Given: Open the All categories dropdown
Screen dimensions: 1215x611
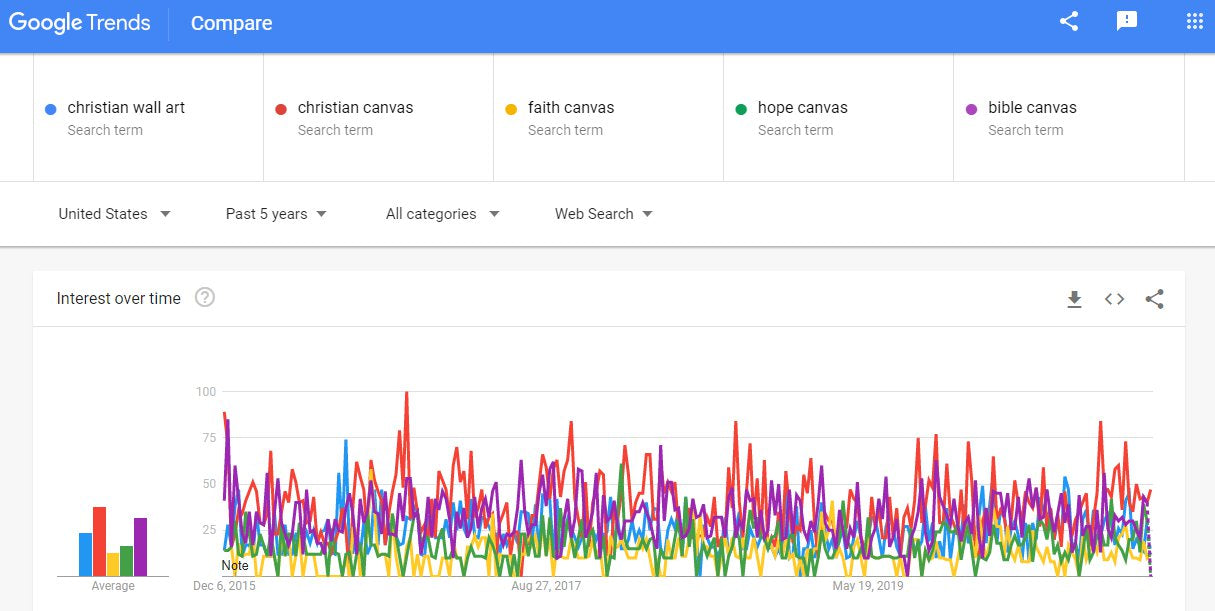Looking at the screenshot, I should point(442,214).
